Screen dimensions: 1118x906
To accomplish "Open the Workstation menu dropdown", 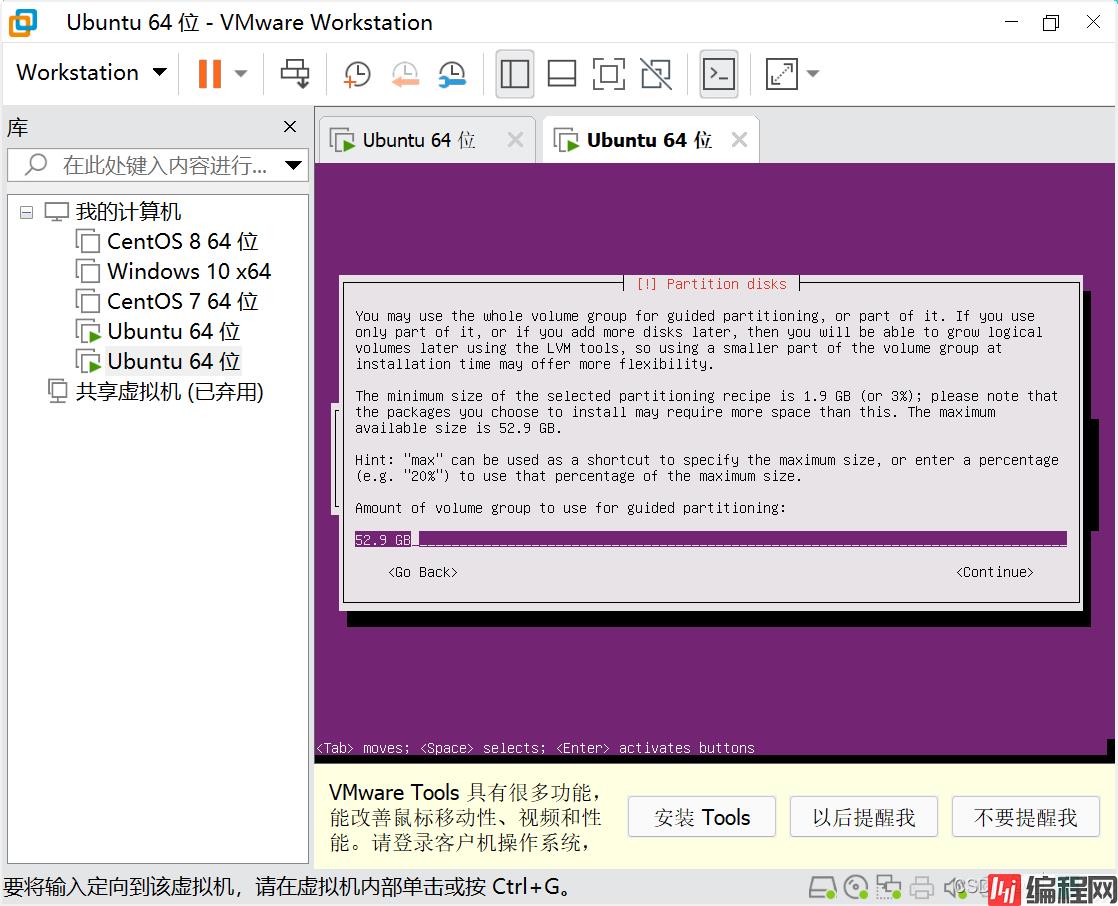I will 91,73.
